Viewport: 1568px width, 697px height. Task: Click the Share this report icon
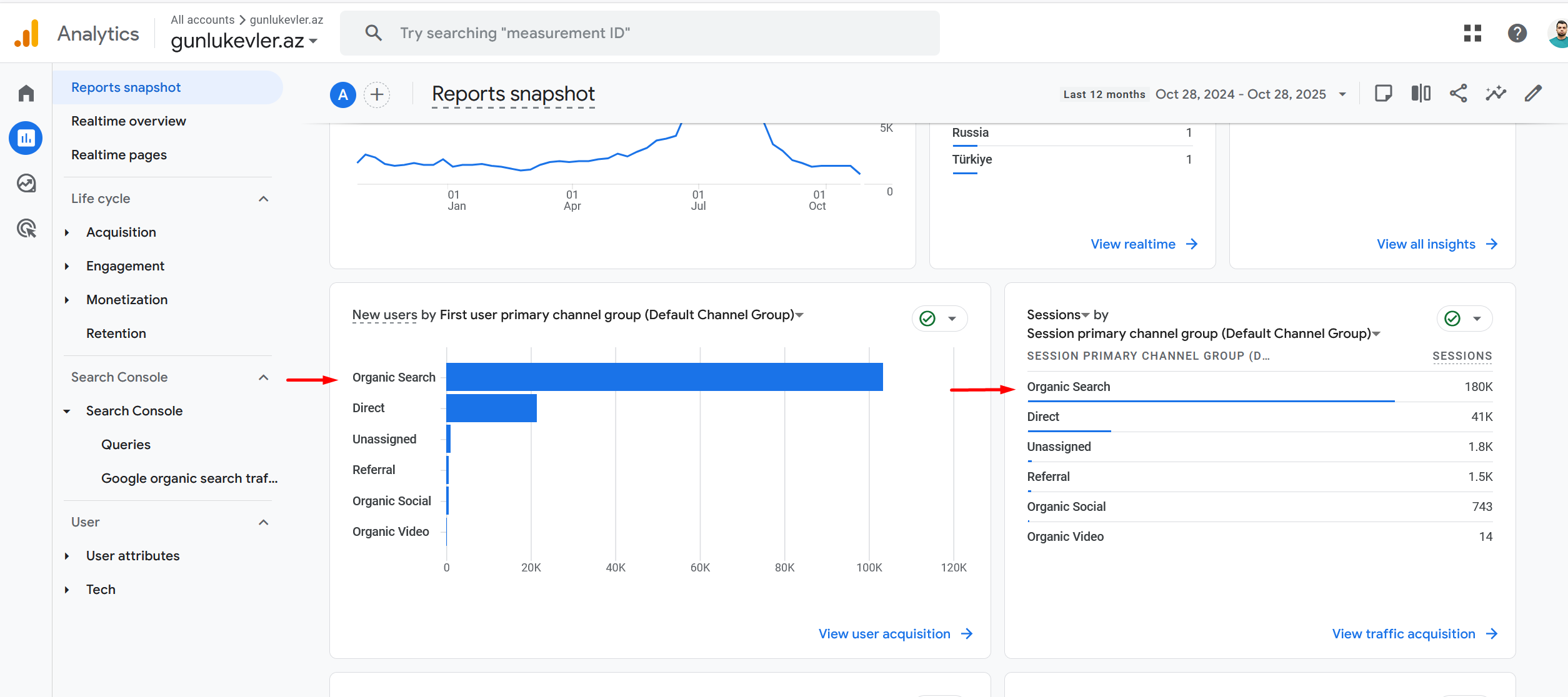point(1458,94)
